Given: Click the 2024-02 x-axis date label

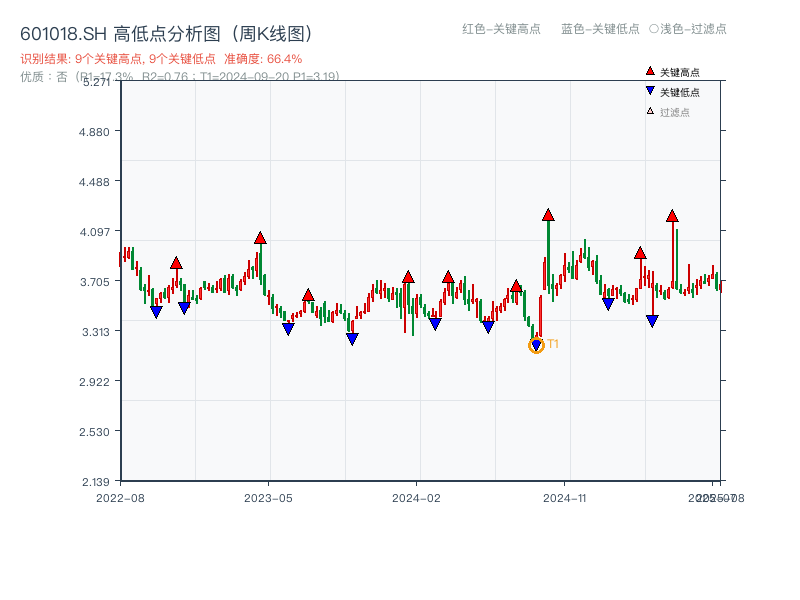Looking at the screenshot, I should (416, 498).
